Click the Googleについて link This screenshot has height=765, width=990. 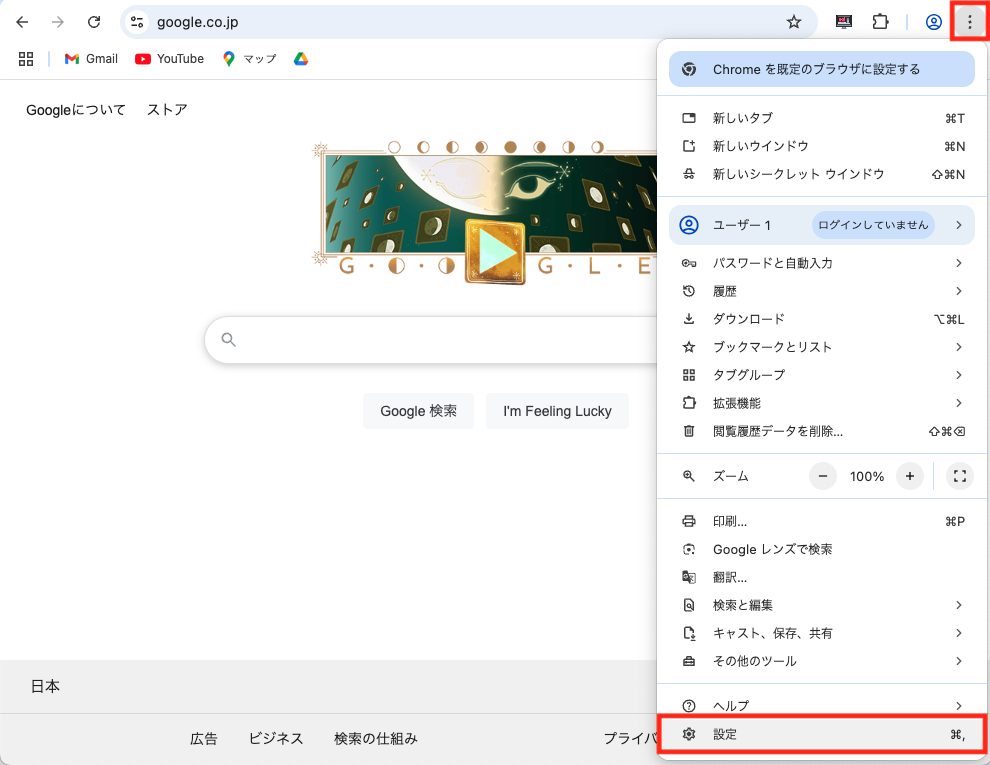click(x=76, y=110)
